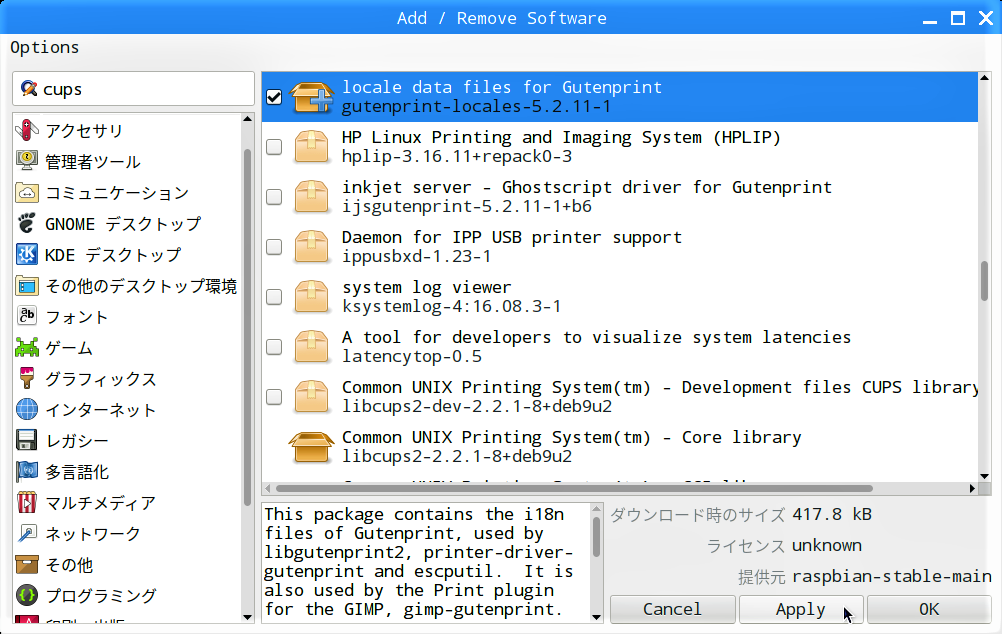Click the Cancel button
1002x634 pixels.
coord(672,609)
